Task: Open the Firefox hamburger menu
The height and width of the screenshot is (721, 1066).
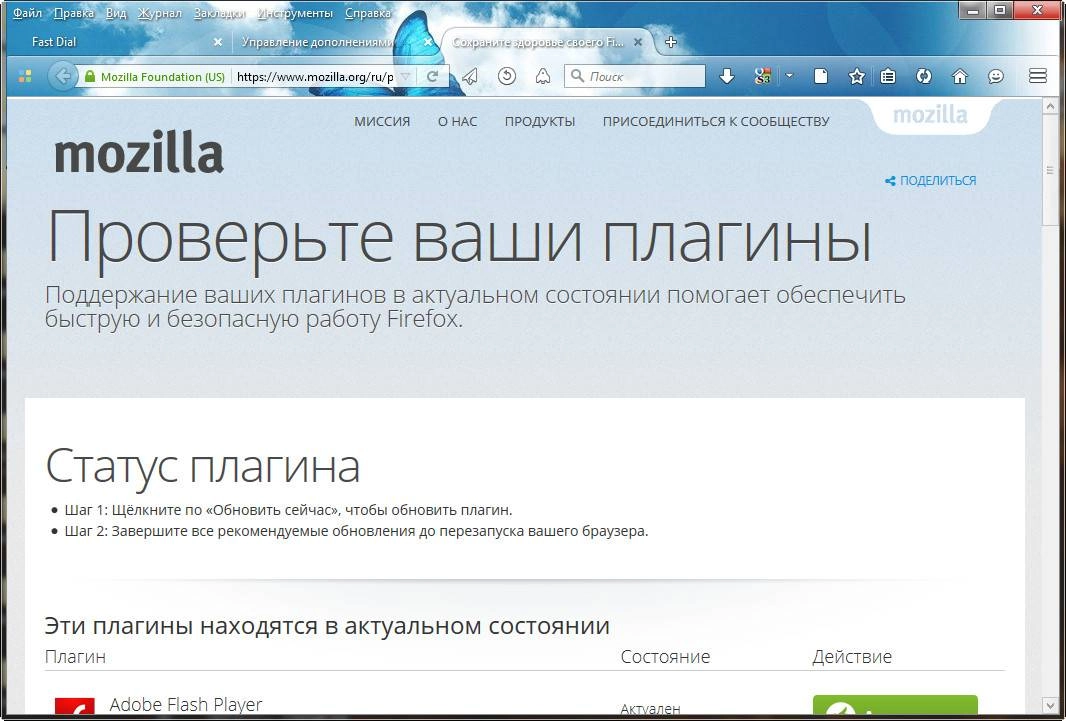Action: point(1037,76)
